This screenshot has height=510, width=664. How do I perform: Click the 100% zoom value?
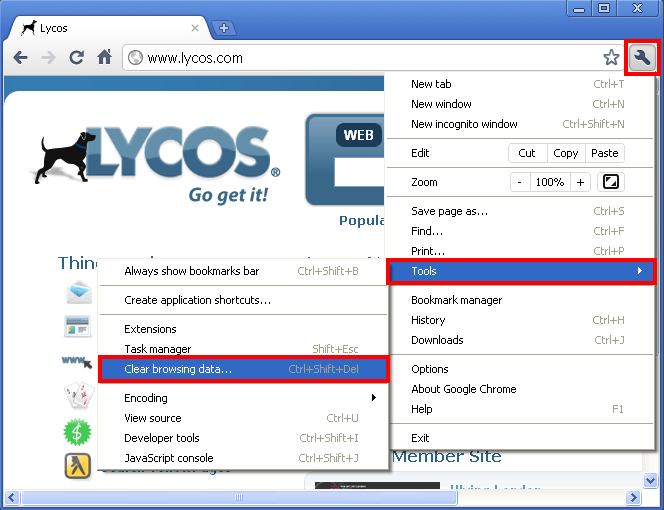click(x=550, y=182)
